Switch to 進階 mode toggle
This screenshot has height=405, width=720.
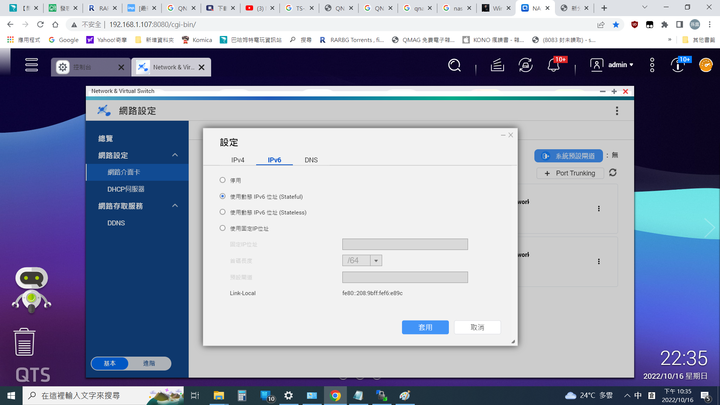(x=149, y=363)
